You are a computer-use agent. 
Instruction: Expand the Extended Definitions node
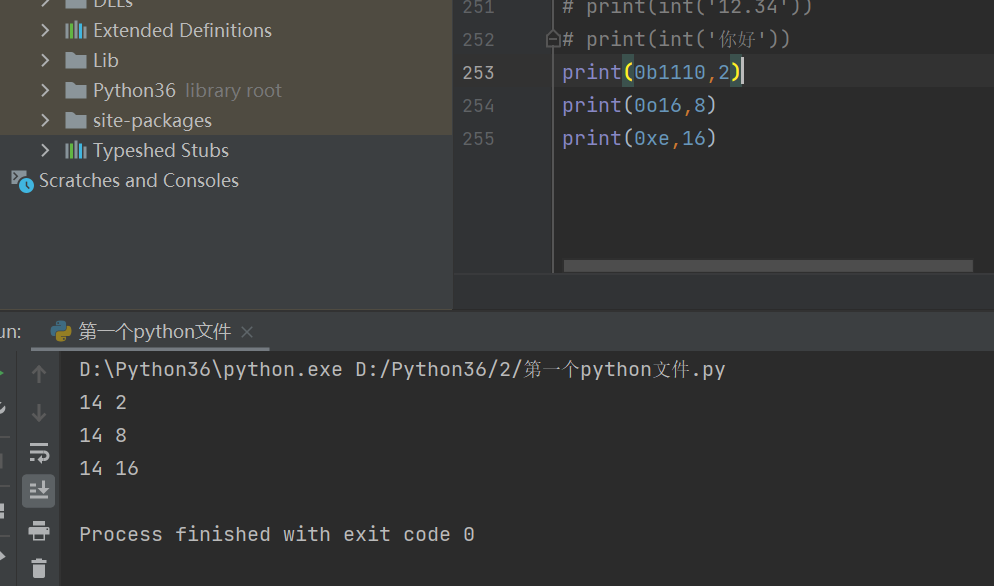pyautogui.click(x=45, y=30)
